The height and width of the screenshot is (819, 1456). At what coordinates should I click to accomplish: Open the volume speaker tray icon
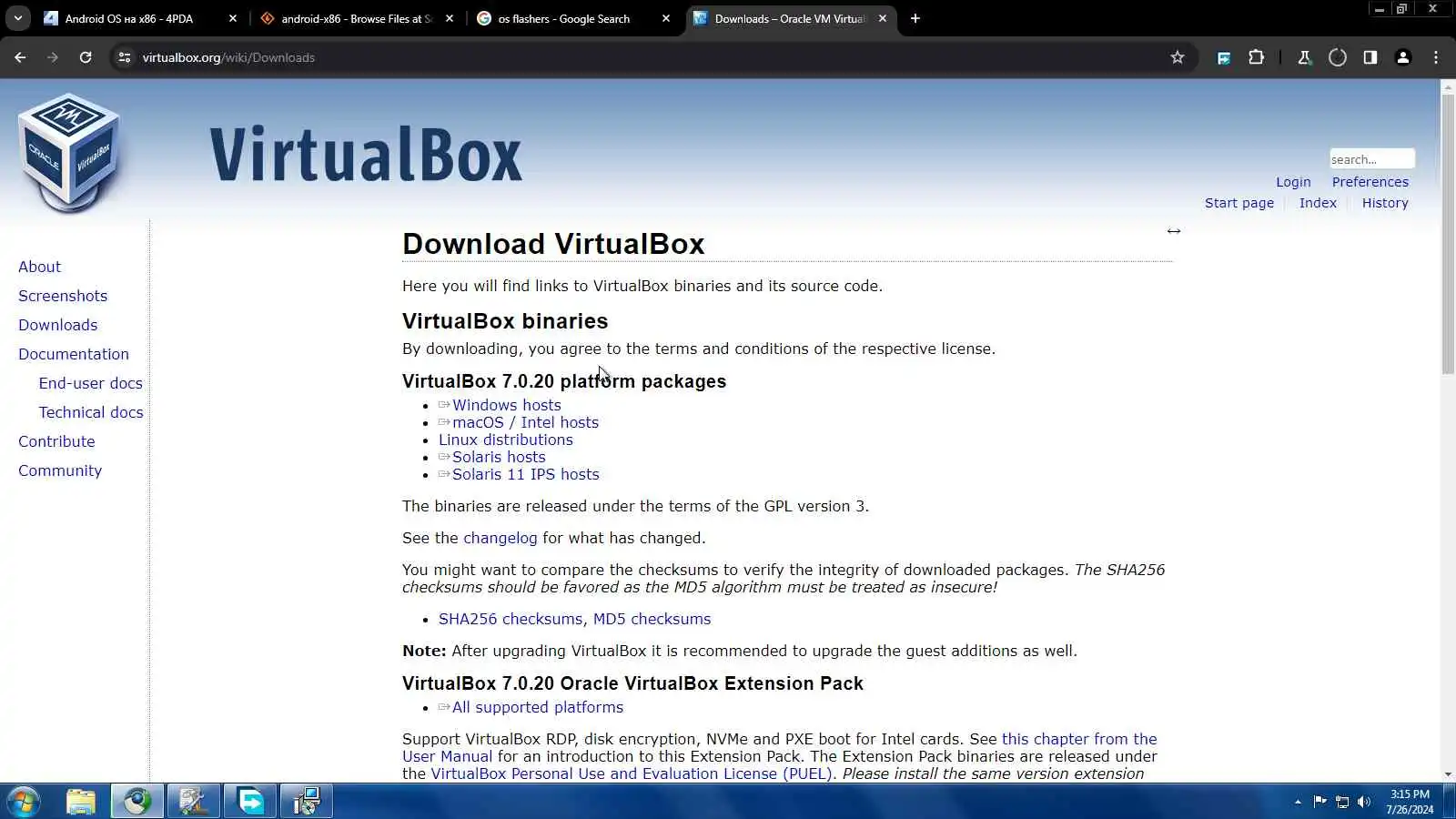click(1363, 802)
